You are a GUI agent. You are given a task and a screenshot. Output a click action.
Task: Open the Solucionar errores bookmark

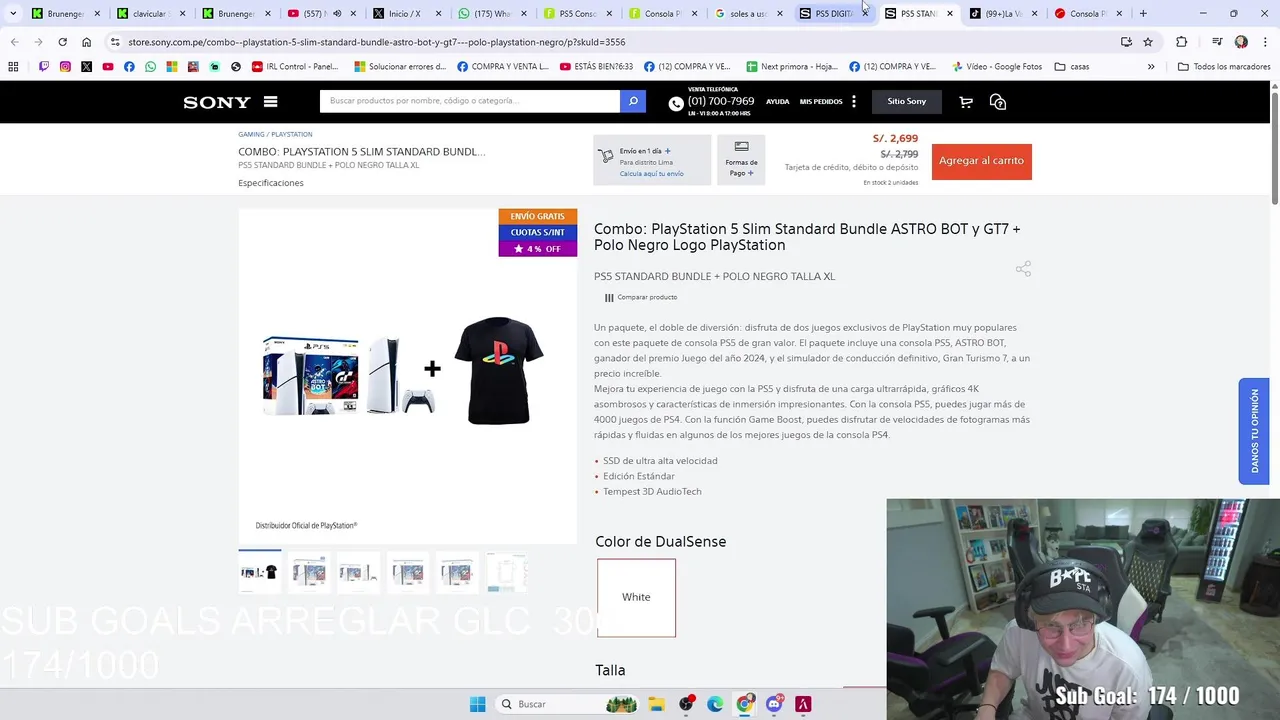(x=400, y=67)
